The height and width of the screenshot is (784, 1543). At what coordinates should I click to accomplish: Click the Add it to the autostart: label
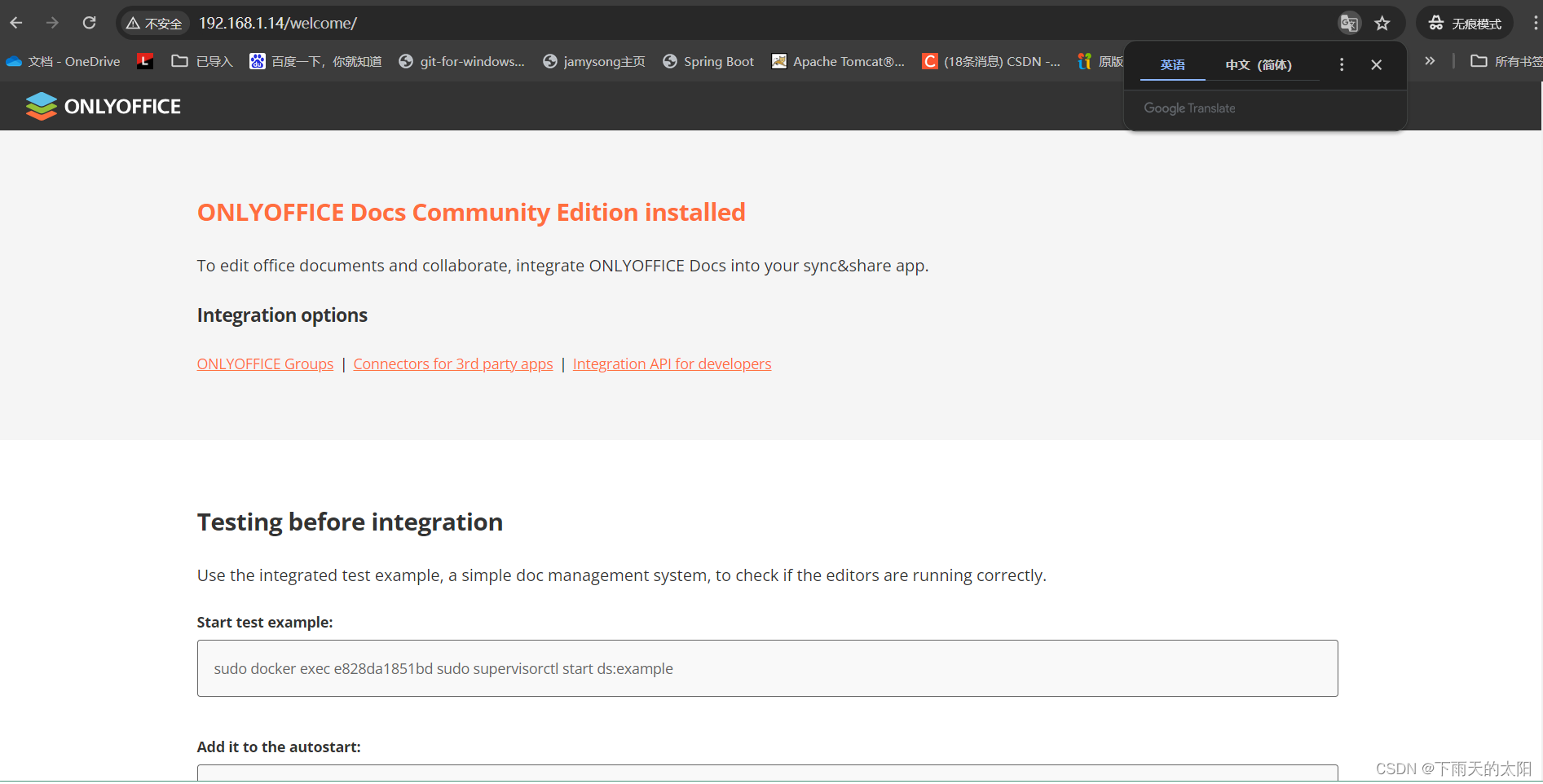pyautogui.click(x=279, y=747)
